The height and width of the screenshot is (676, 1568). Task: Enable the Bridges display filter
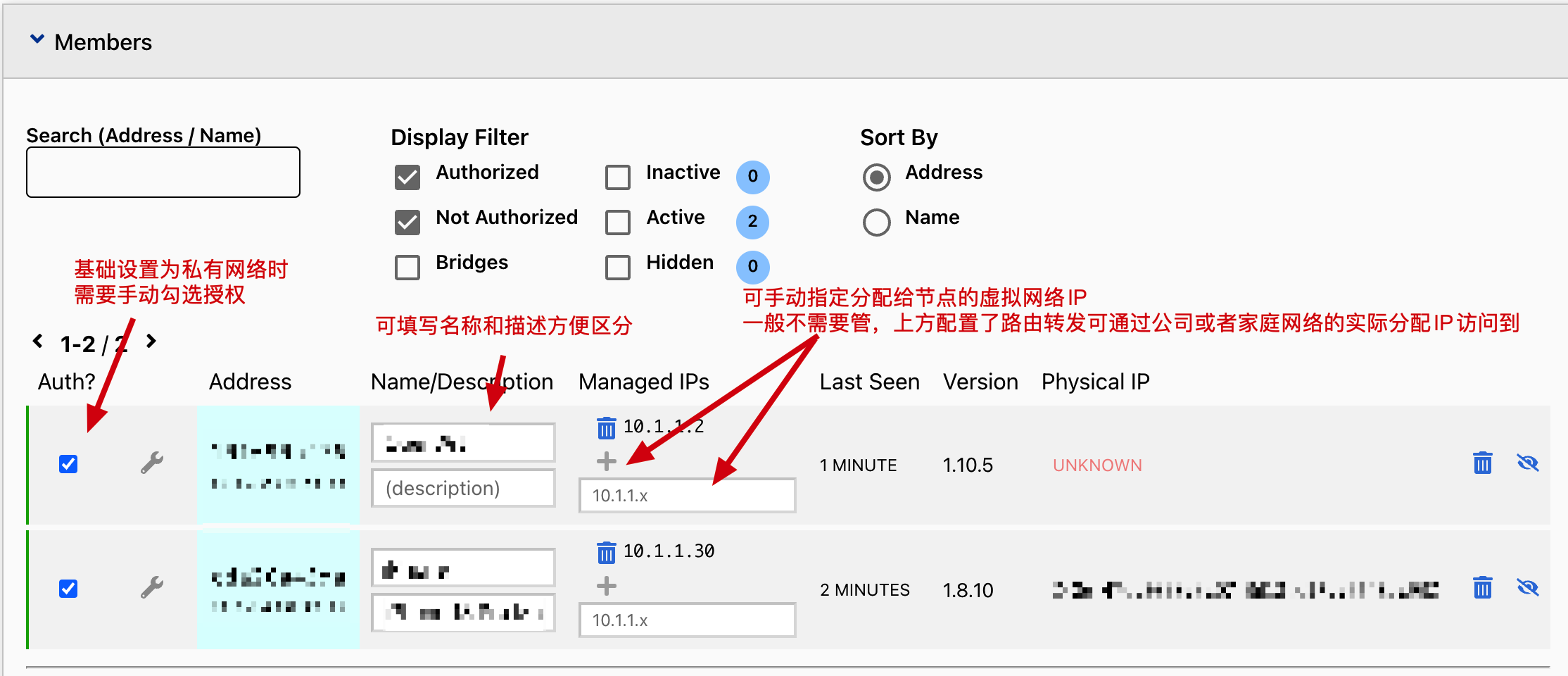[x=407, y=268]
